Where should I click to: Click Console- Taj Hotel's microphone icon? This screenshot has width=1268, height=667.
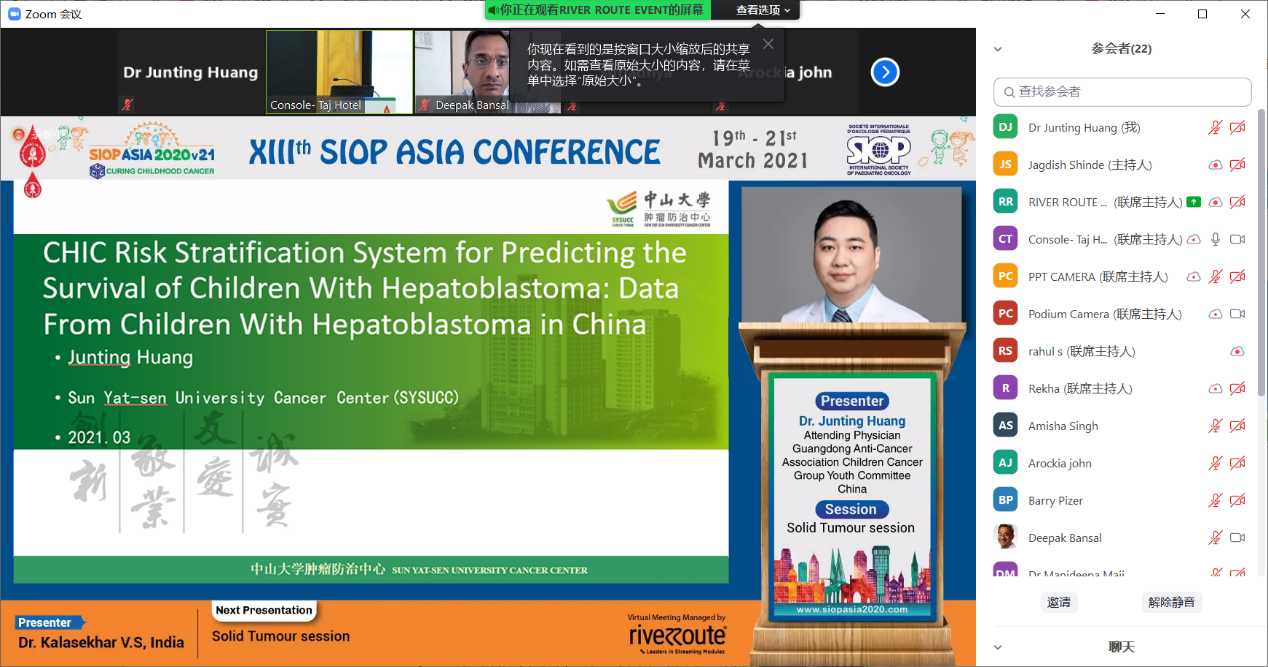pyautogui.click(x=1215, y=239)
